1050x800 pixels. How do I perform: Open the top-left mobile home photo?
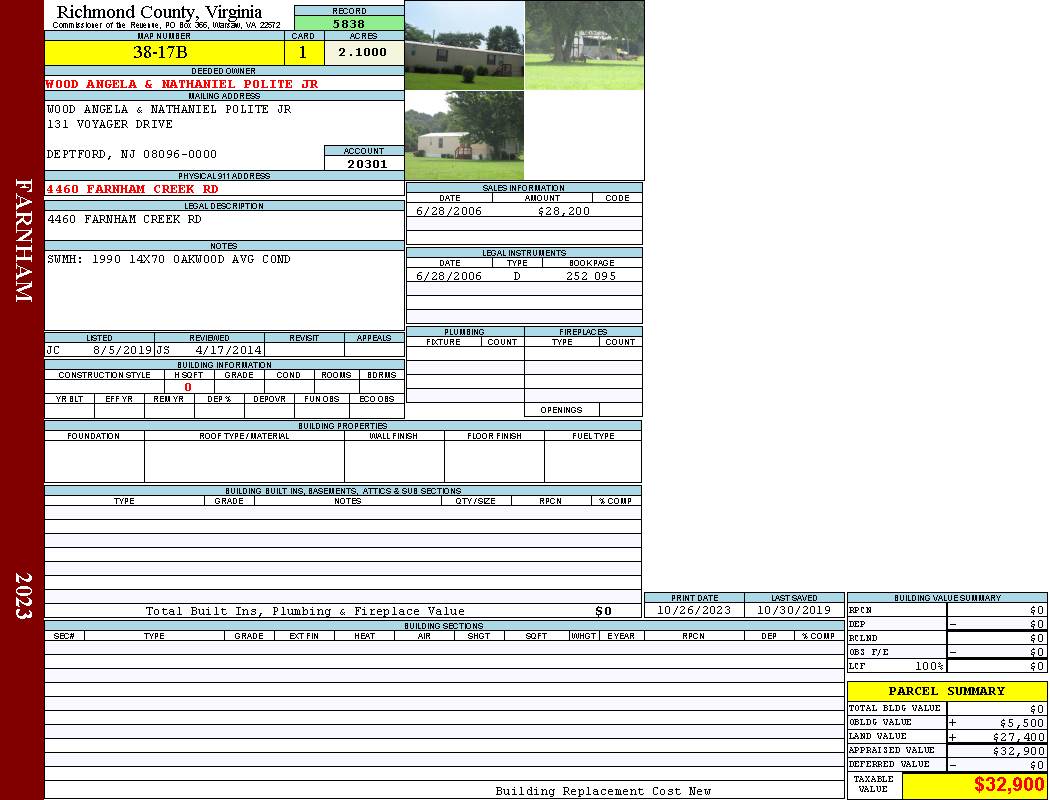tap(464, 45)
